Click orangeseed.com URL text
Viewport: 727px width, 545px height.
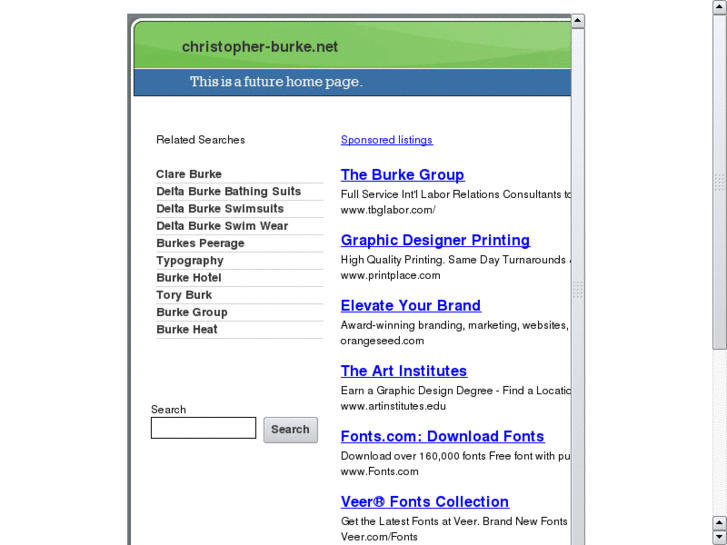coord(382,340)
